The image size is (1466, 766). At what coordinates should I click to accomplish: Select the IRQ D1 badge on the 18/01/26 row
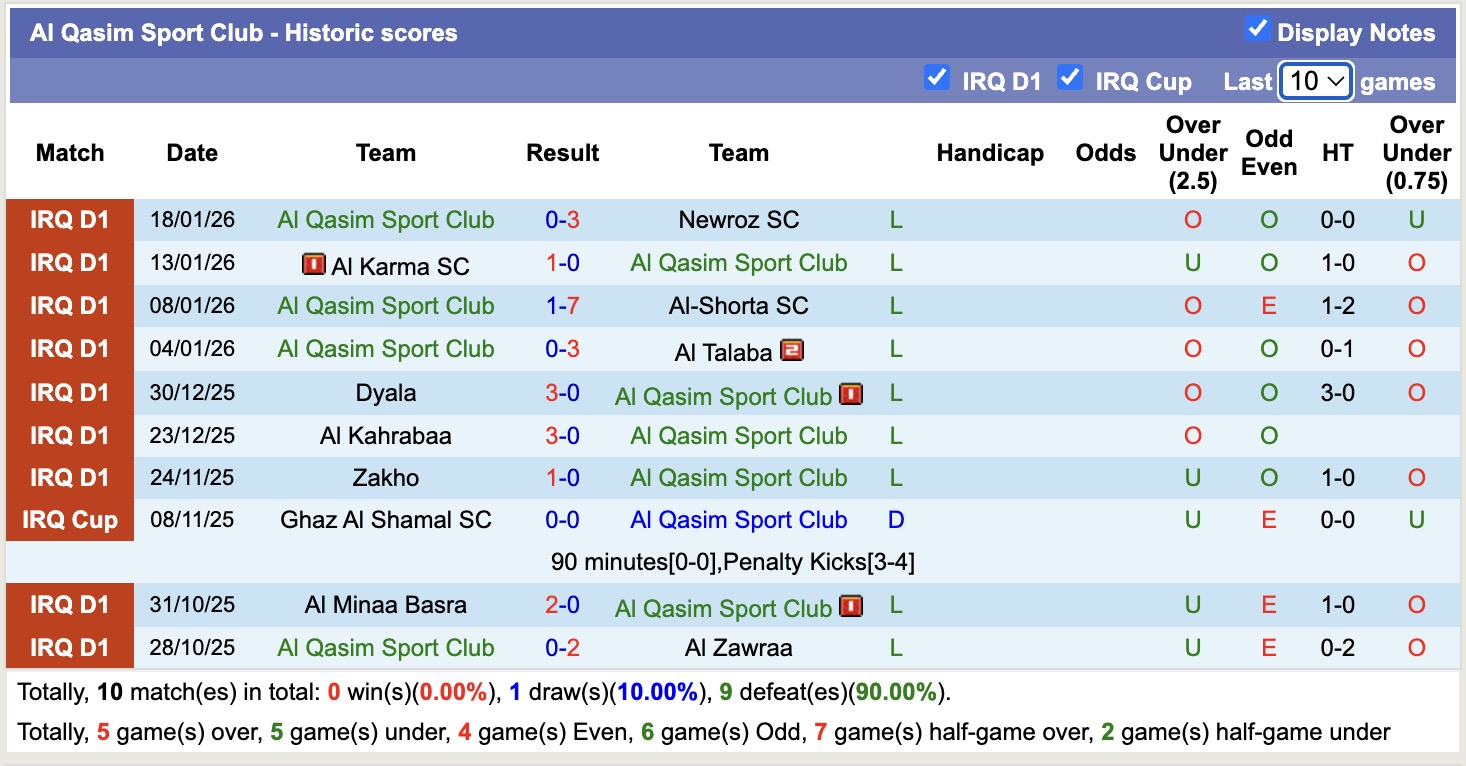[70, 220]
